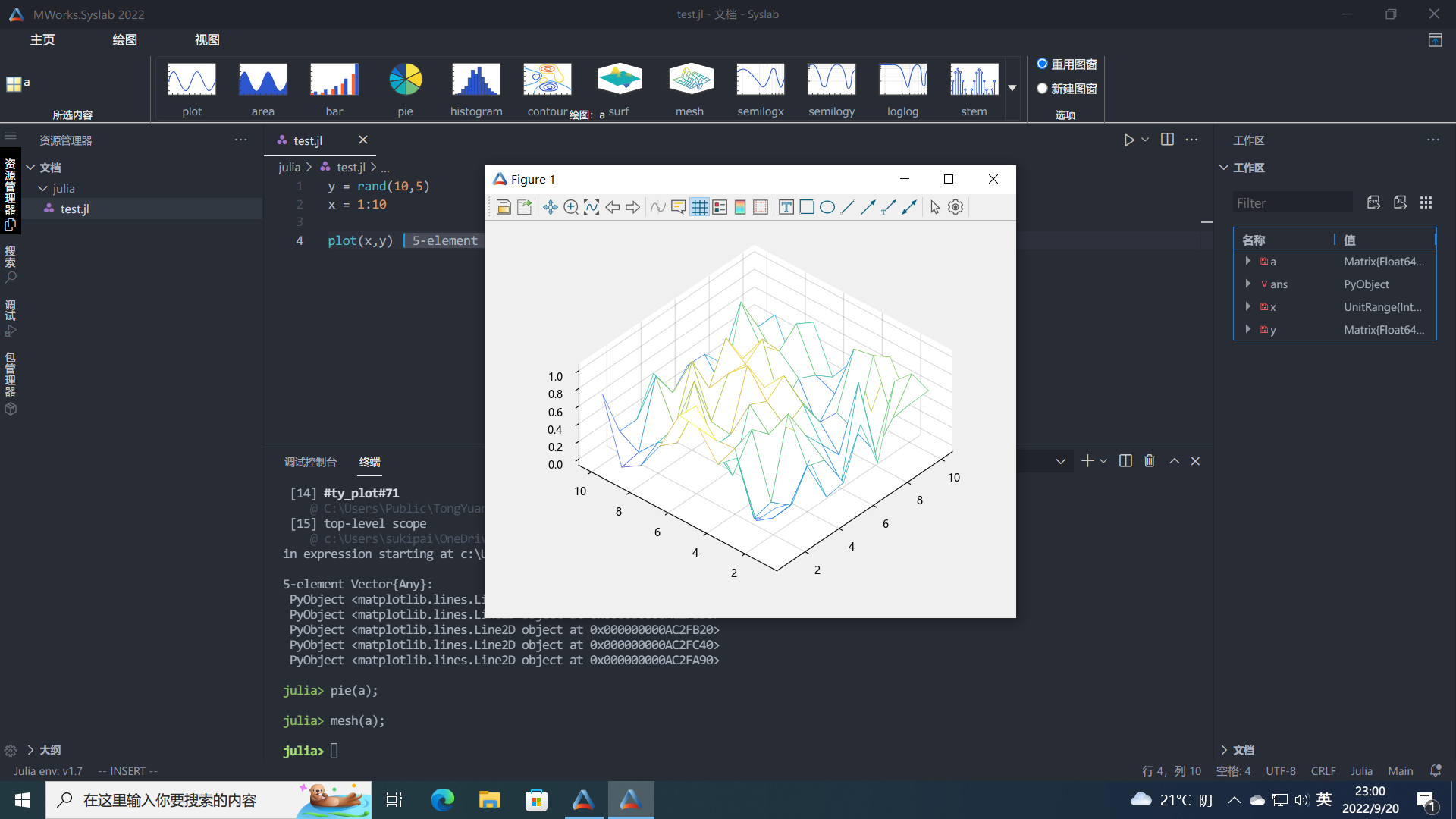The width and height of the screenshot is (1456, 819).
Task: Expand variable a in workspace
Action: pyautogui.click(x=1247, y=261)
